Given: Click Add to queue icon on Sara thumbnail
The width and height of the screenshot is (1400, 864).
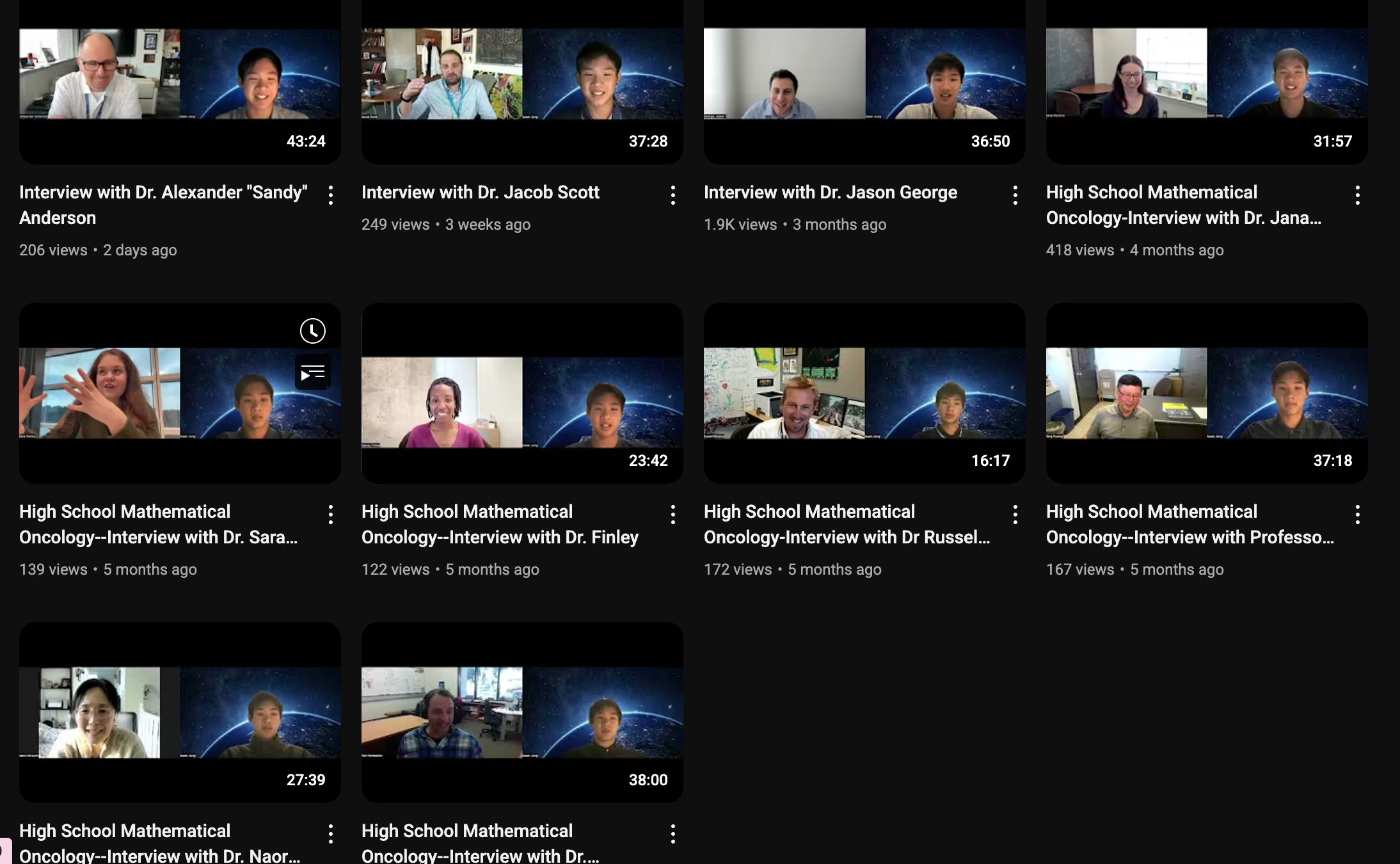Looking at the screenshot, I should pyautogui.click(x=313, y=372).
